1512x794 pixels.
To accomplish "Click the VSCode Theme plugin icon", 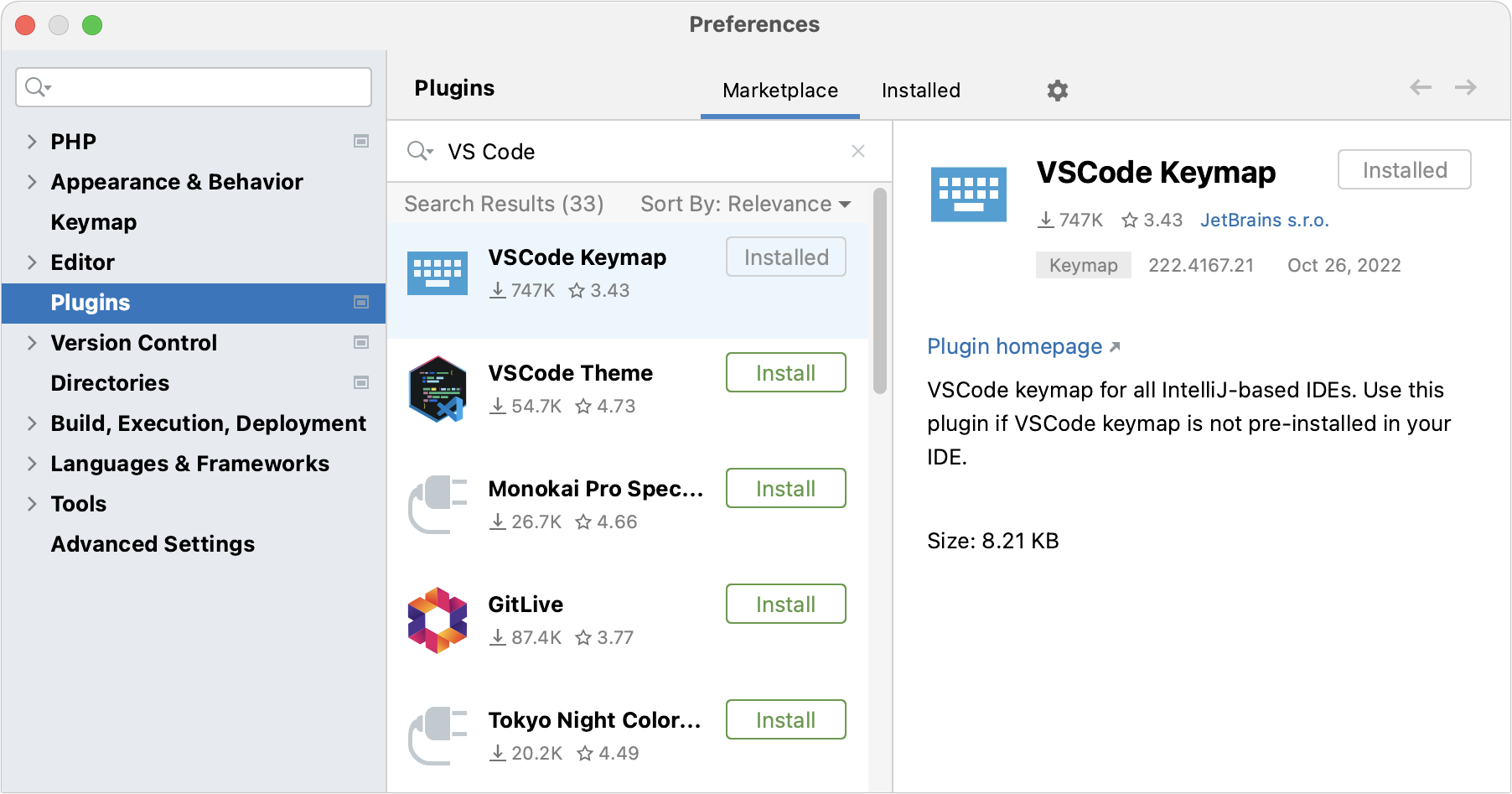I will (x=438, y=389).
